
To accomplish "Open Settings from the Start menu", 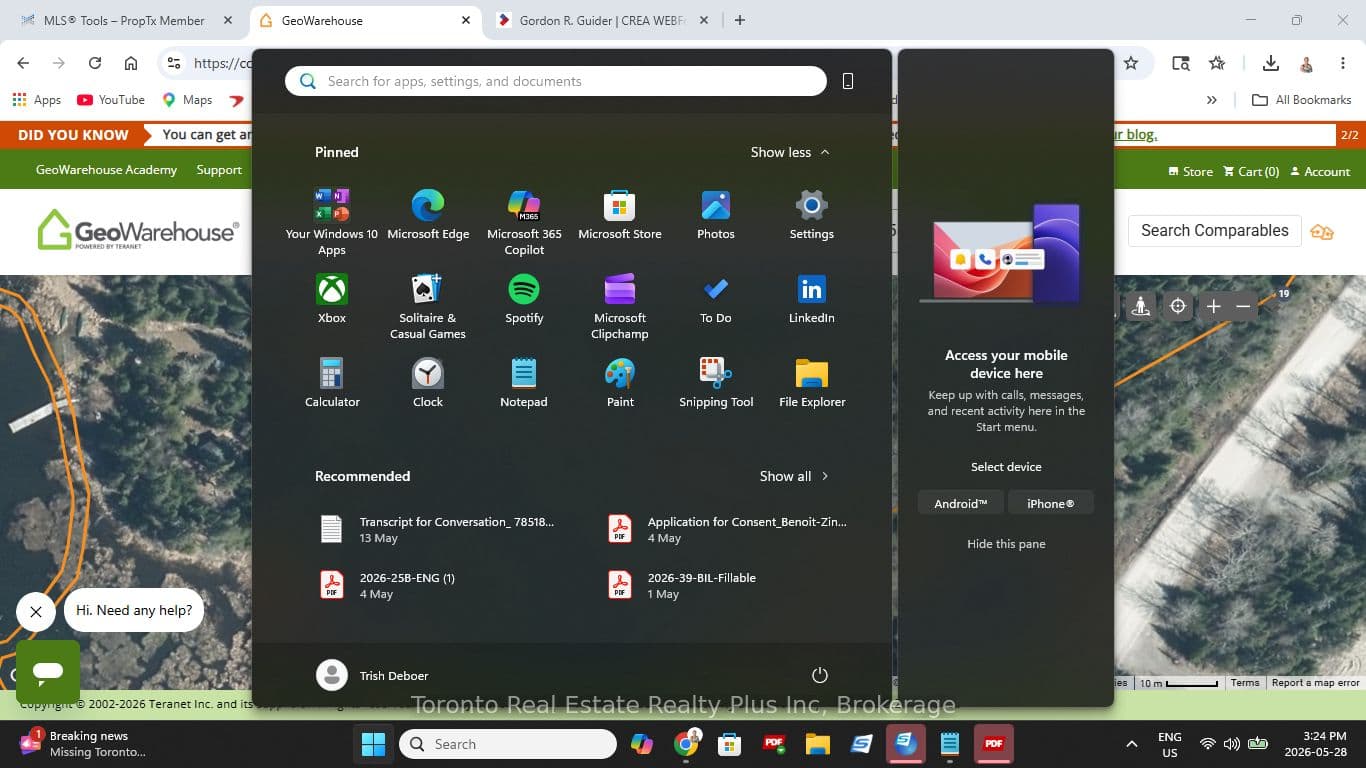I will (x=812, y=215).
